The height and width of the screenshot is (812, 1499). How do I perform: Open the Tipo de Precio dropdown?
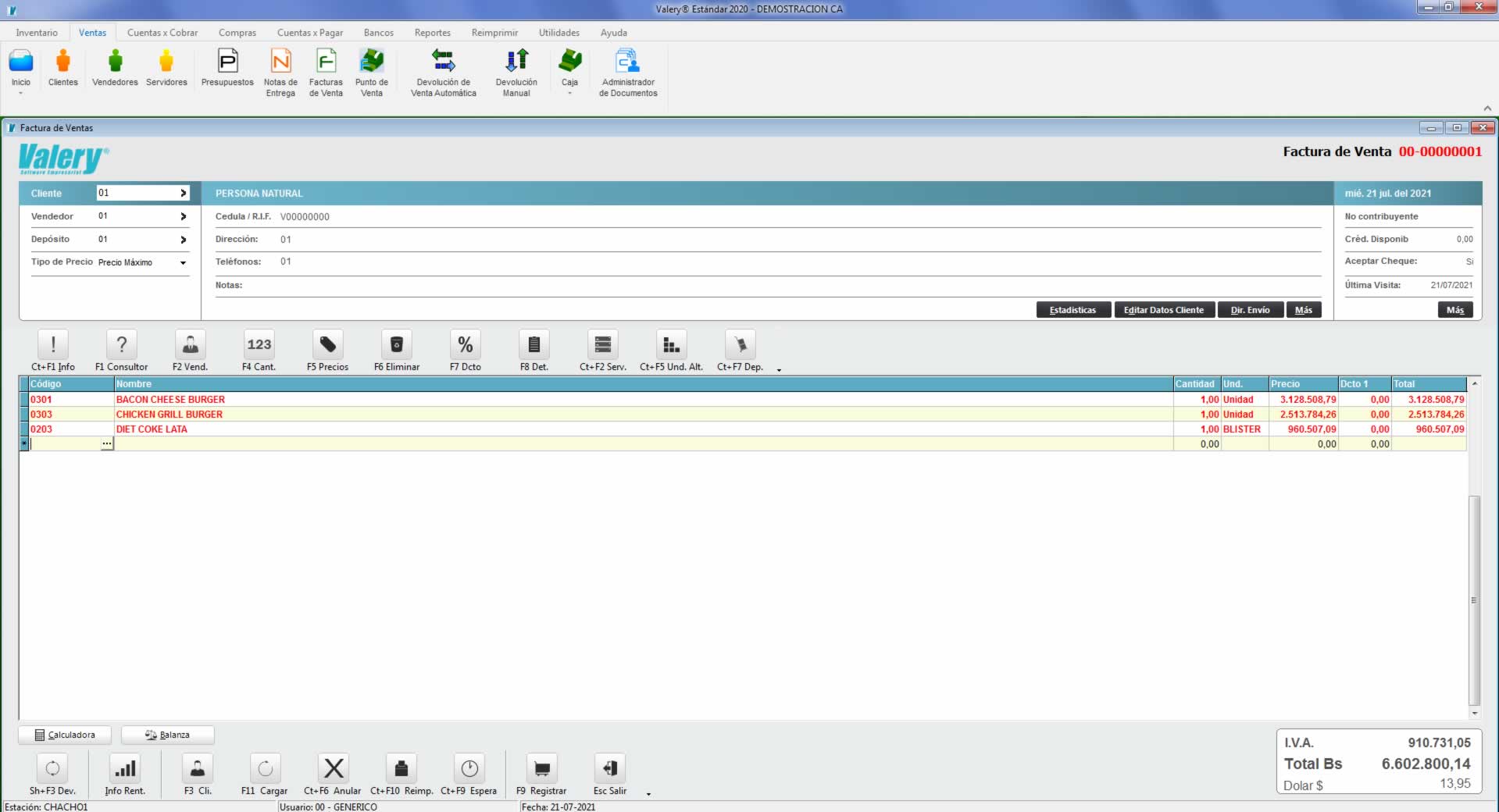184,263
